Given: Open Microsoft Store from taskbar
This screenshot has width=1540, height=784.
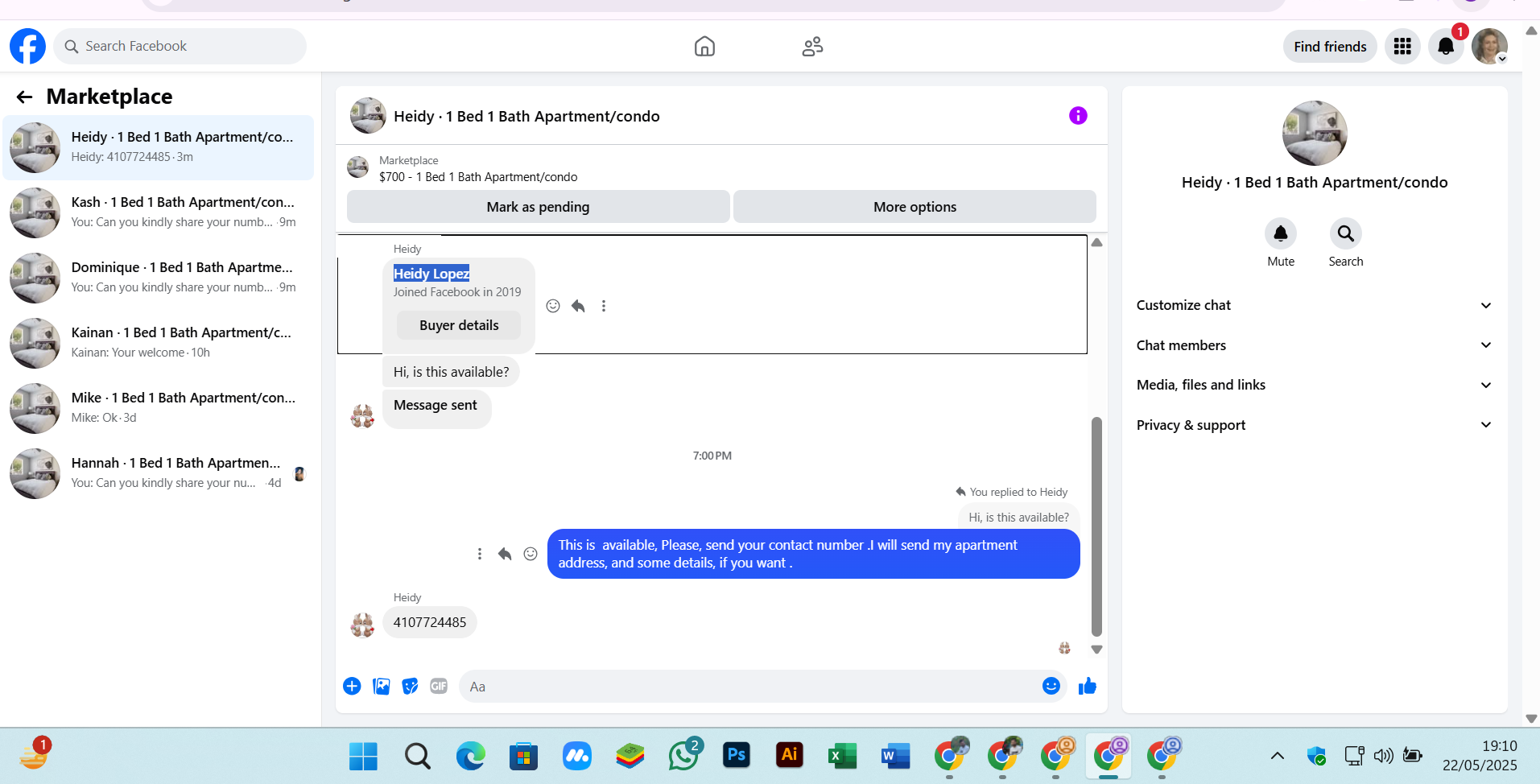Looking at the screenshot, I should click(523, 757).
